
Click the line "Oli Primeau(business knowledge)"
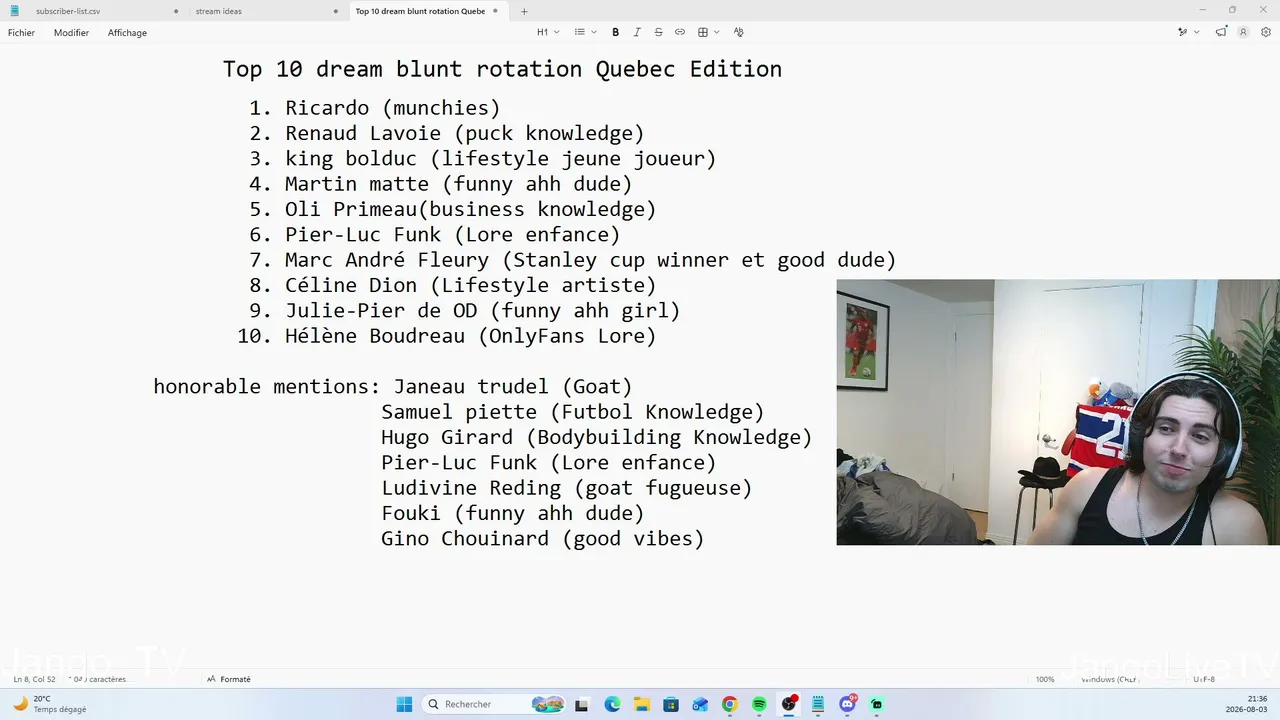470,209
